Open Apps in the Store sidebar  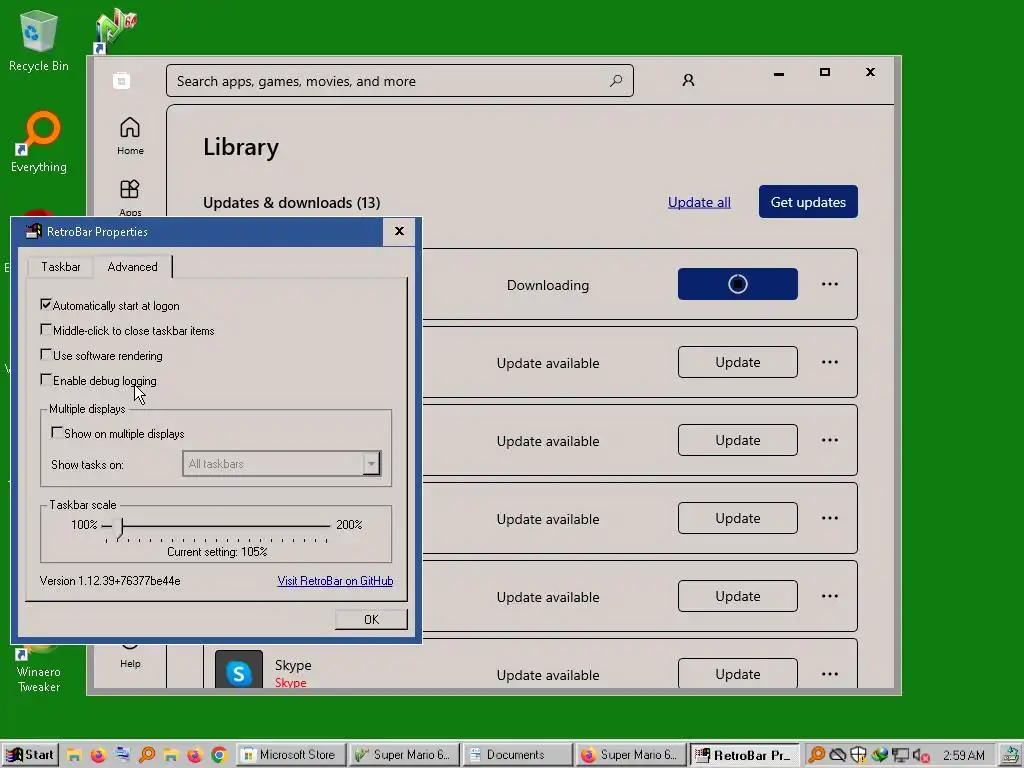(130, 197)
